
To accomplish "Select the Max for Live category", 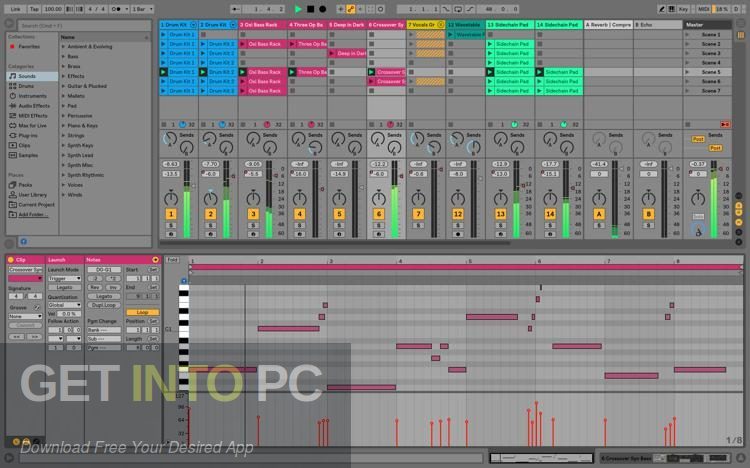I will (33, 125).
